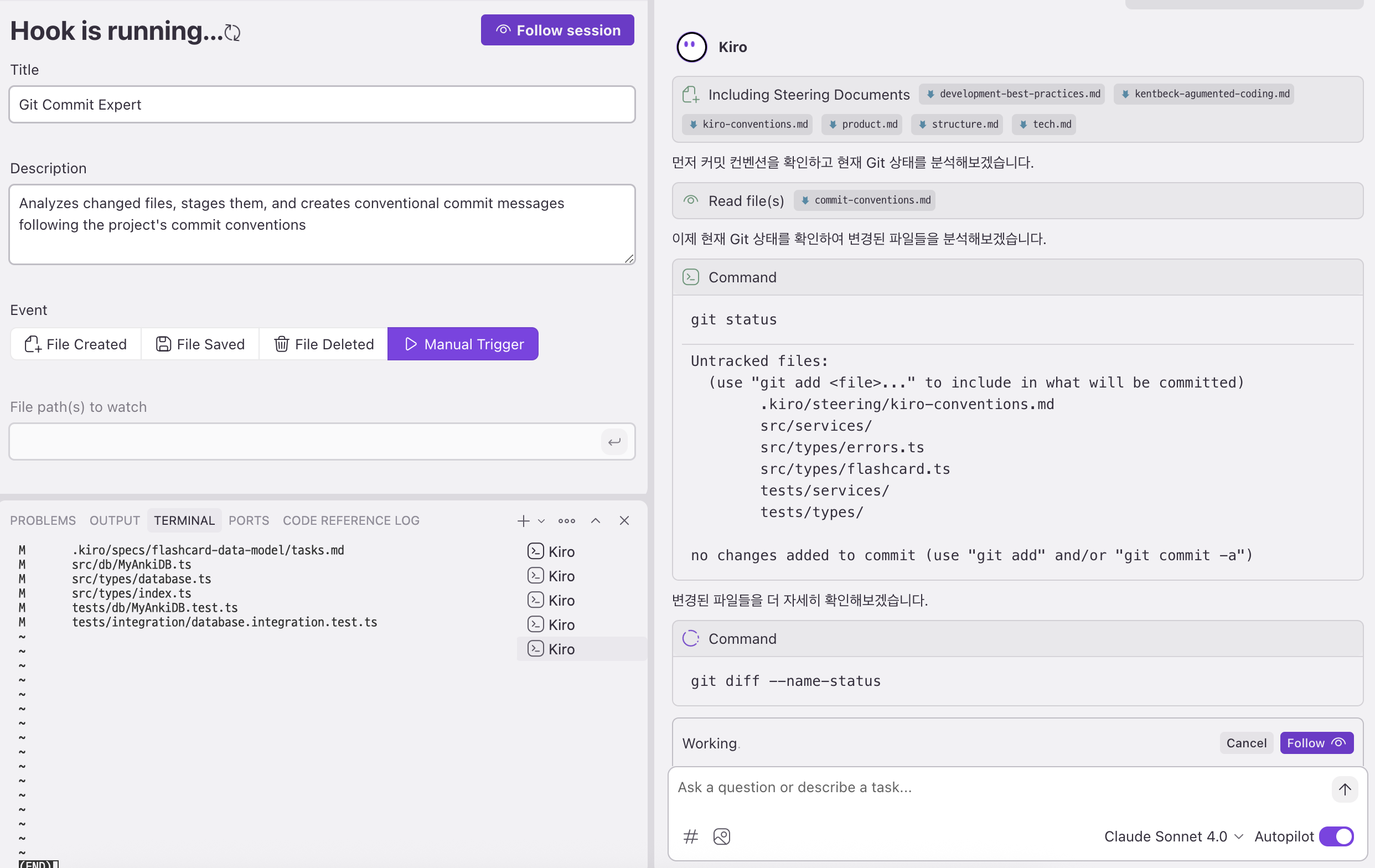Toggle the Autopilot switch
The image size is (1375, 868).
click(x=1336, y=836)
